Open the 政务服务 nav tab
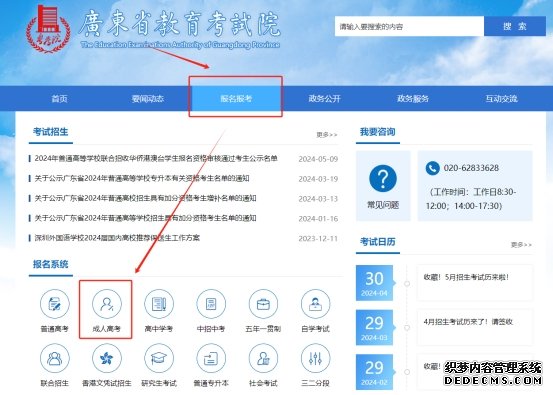 [x=413, y=98]
